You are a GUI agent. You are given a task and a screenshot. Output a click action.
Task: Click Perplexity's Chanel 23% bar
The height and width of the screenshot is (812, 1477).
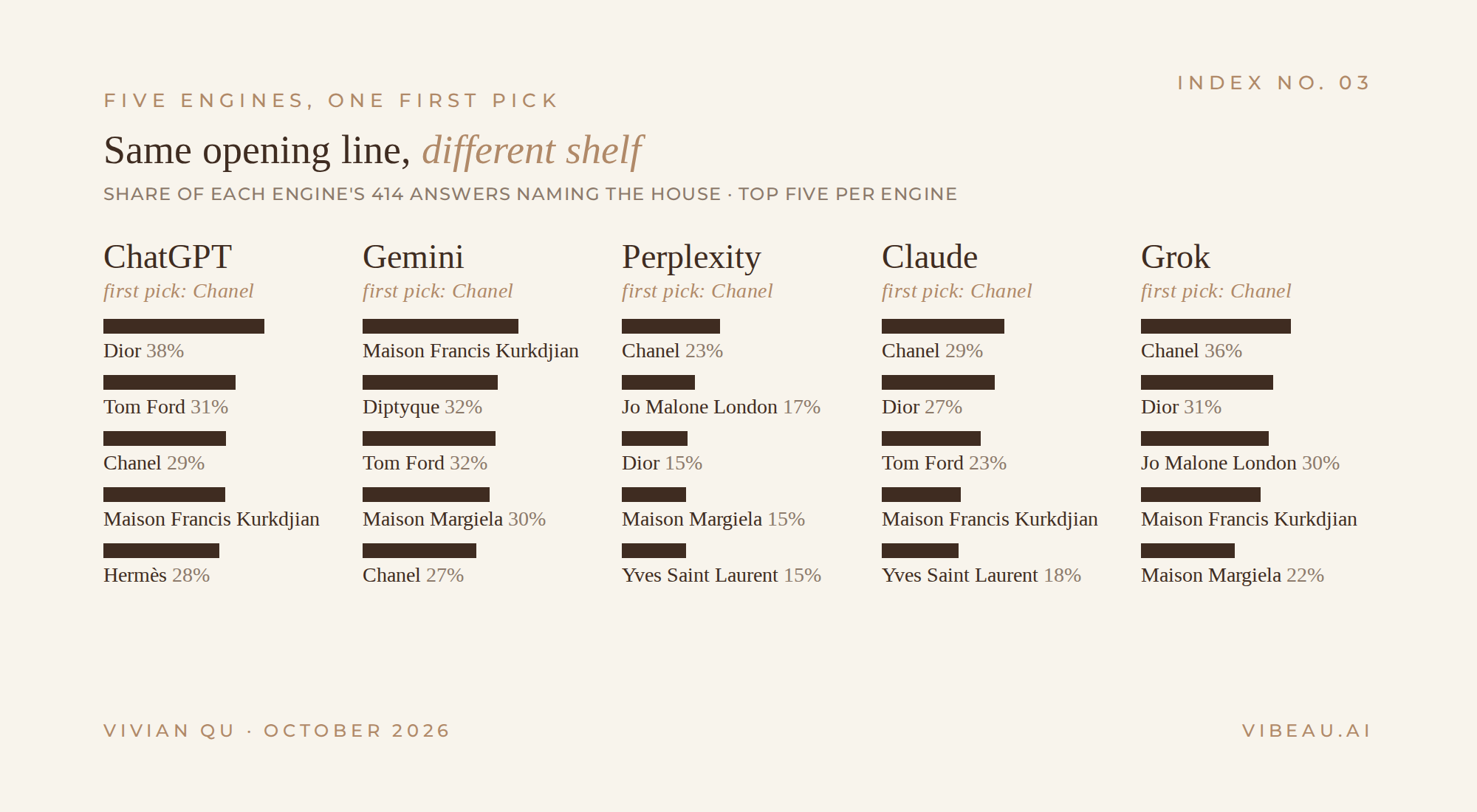pos(671,326)
